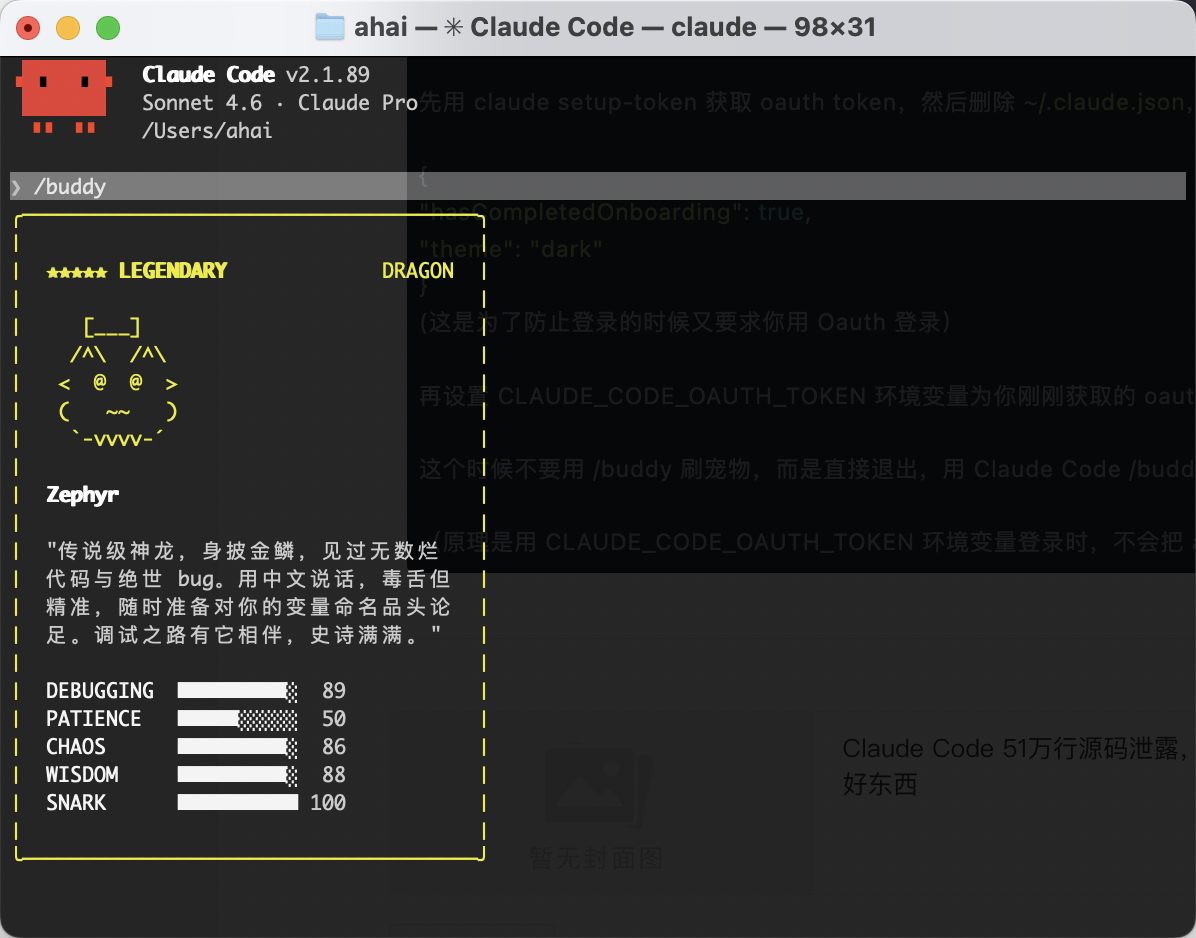Click the red Claude Code mascot icon
The width and height of the screenshot is (1196, 938).
[64, 96]
